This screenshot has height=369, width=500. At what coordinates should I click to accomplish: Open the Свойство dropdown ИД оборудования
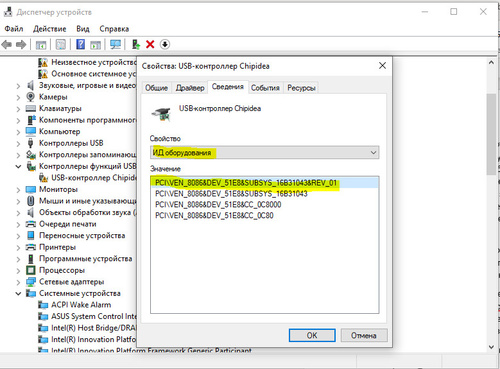(264, 153)
